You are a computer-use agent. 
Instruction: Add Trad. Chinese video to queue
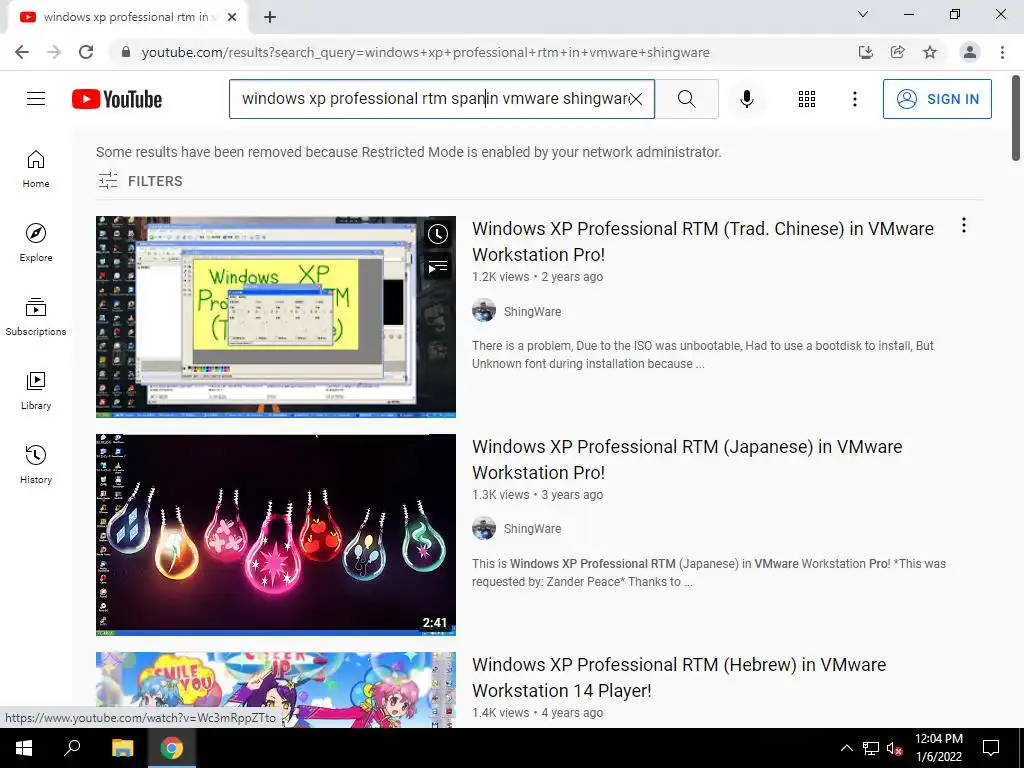[x=438, y=266]
